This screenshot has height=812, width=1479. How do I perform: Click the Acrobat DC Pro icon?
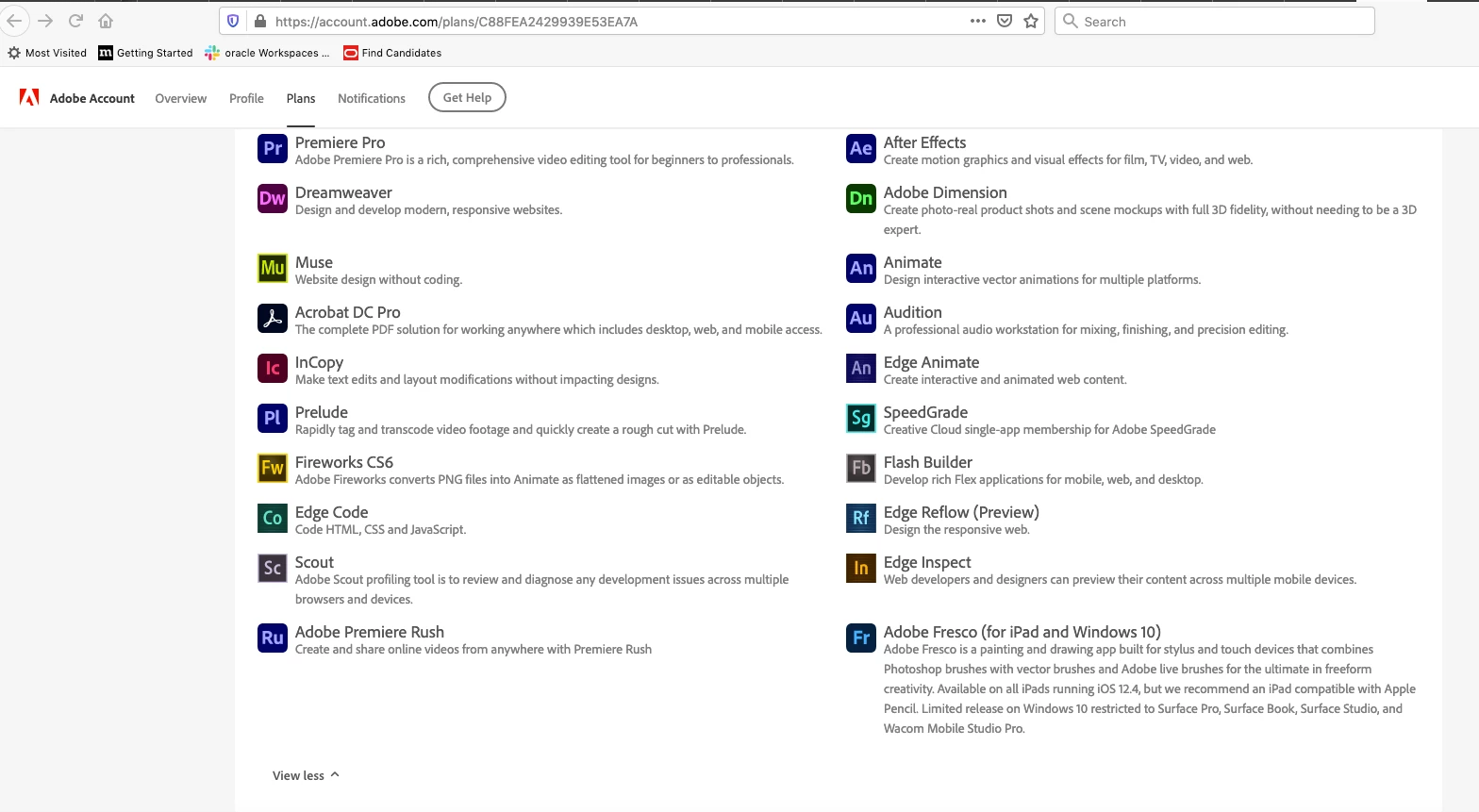pyautogui.click(x=273, y=318)
